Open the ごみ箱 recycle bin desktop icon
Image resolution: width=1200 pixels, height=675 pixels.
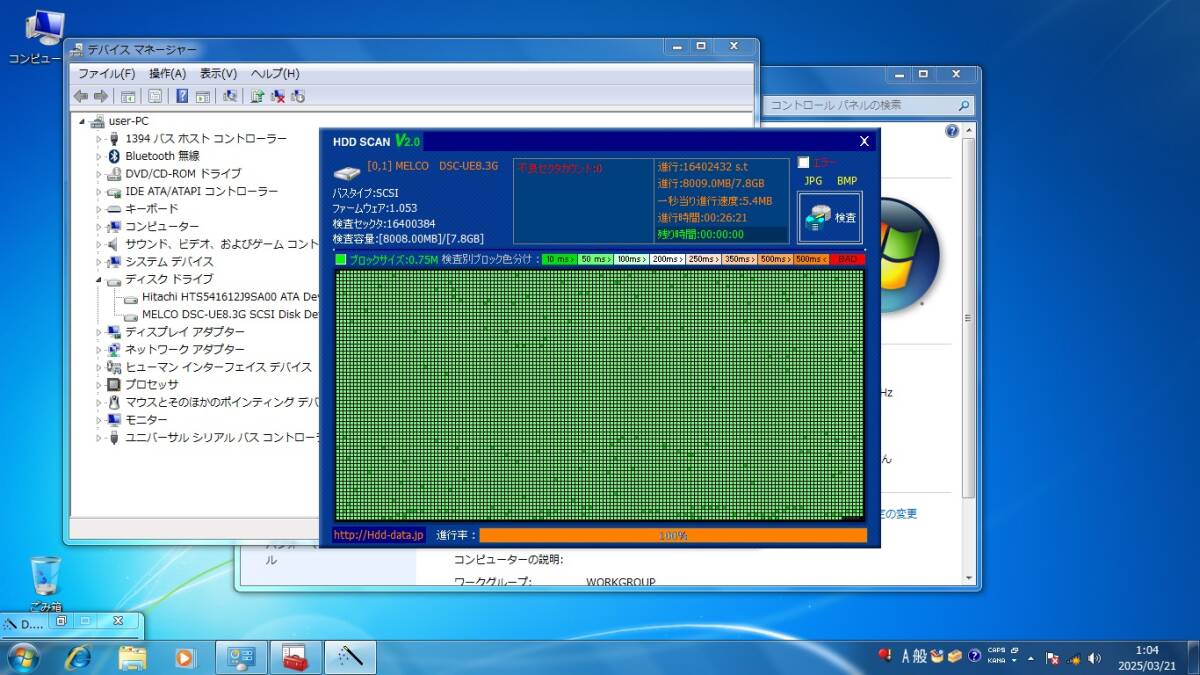point(45,585)
